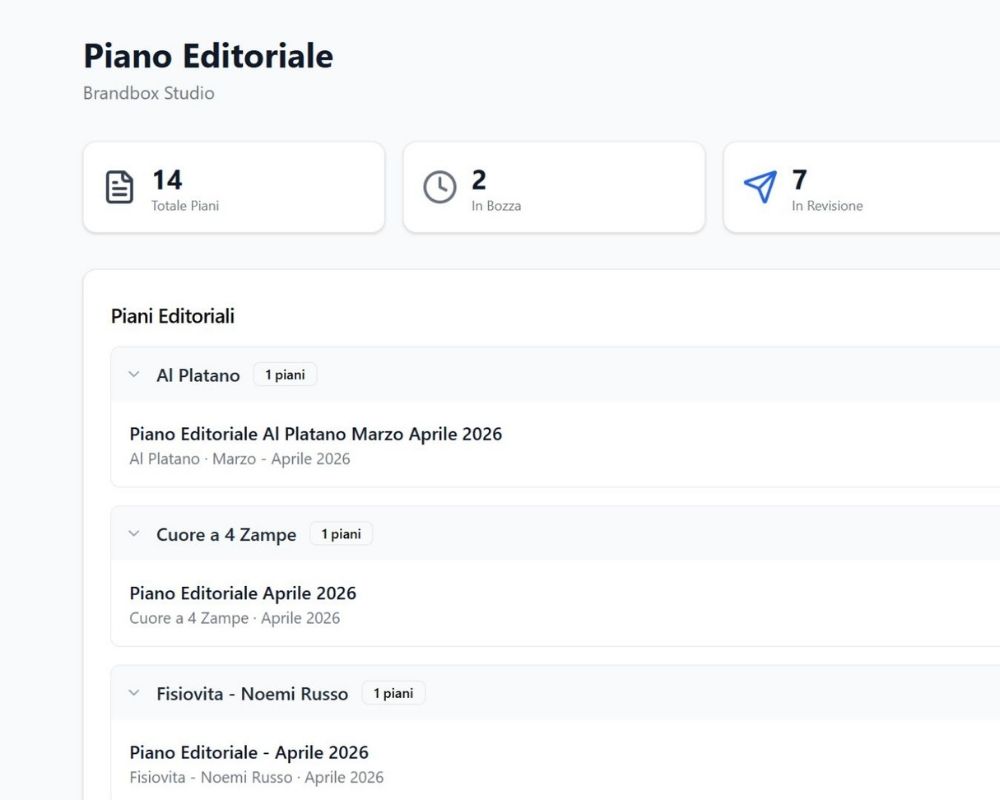This screenshot has width=1000, height=800.
Task: Click the Piani Editoriali section heading
Action: coord(172,316)
